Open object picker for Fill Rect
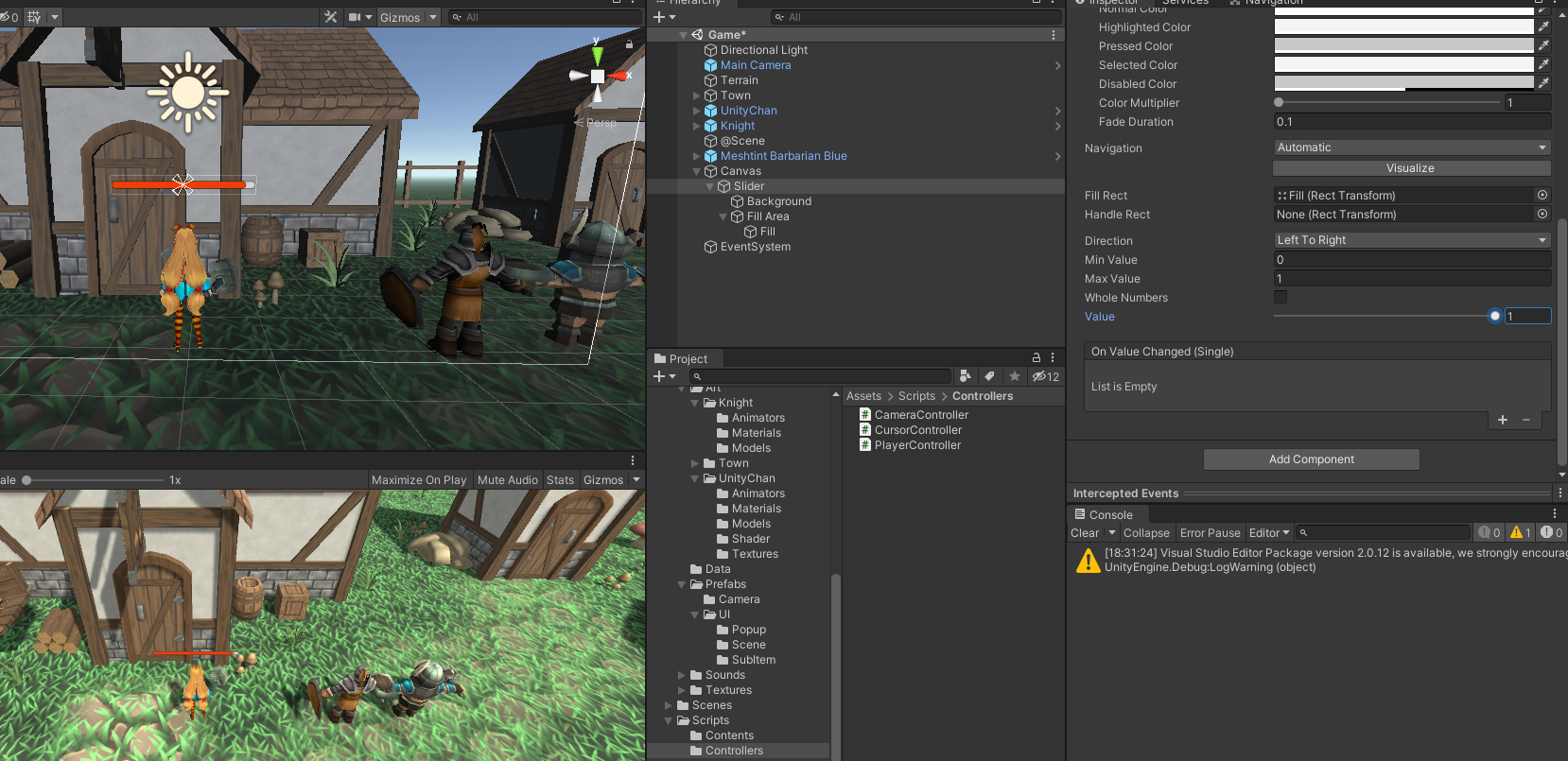 point(1542,195)
